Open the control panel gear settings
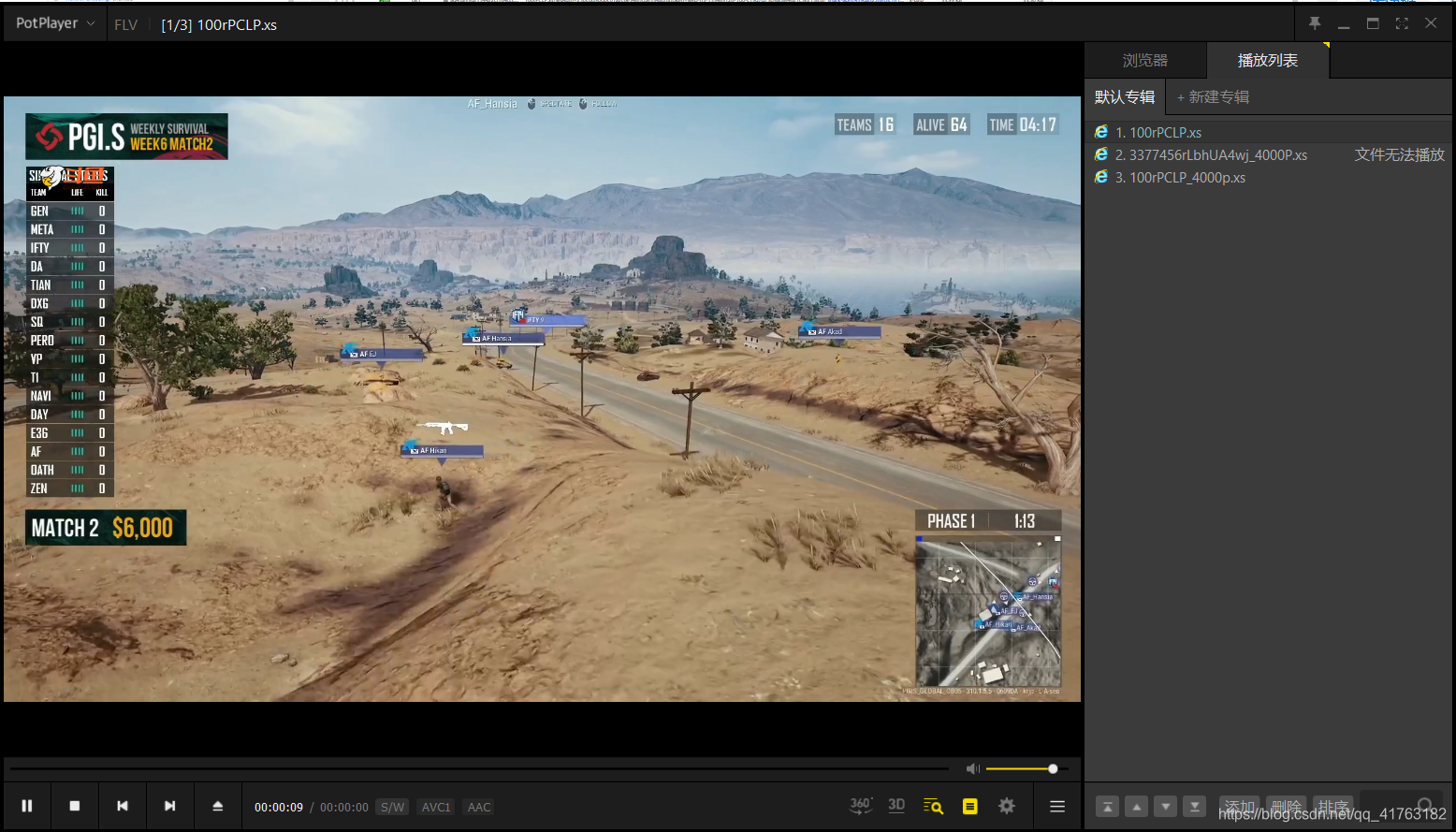The image size is (1456, 832). tap(1007, 806)
